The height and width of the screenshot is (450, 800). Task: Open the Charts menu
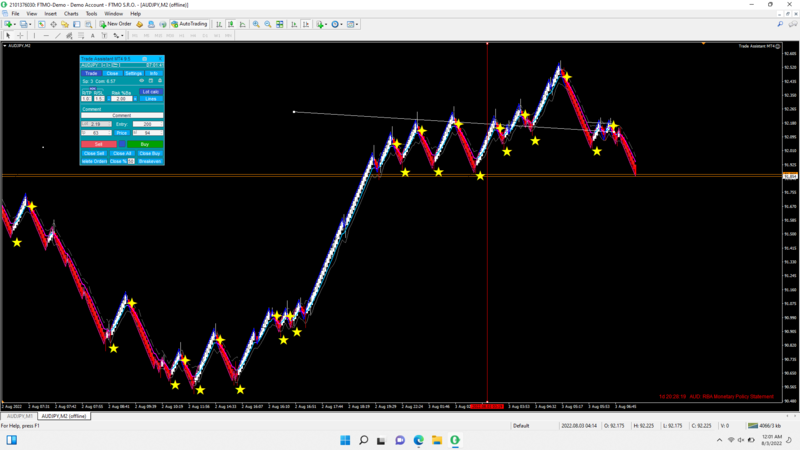[x=71, y=14]
